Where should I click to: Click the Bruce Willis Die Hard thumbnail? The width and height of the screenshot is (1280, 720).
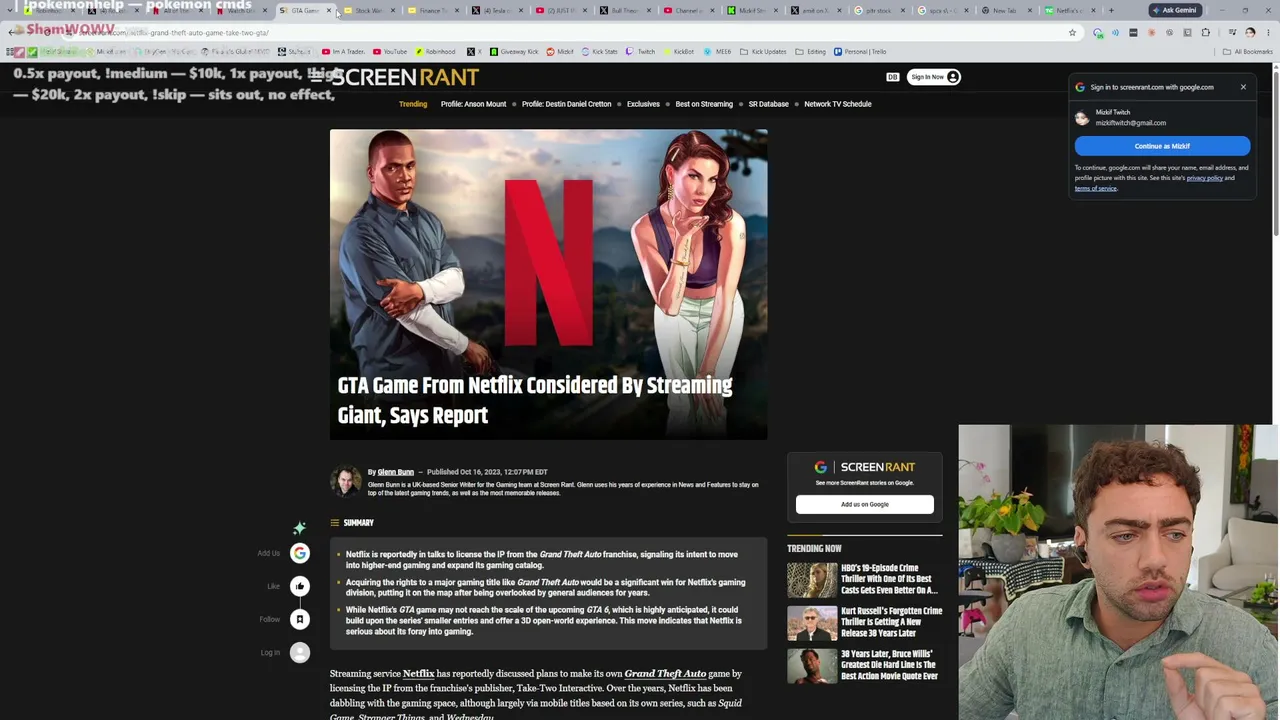[x=812, y=666]
